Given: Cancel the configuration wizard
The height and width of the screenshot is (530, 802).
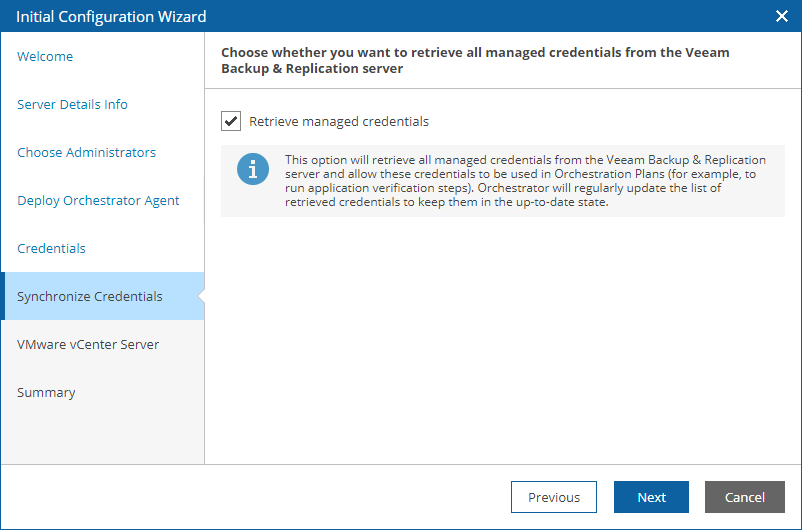Looking at the screenshot, I should point(745,497).
